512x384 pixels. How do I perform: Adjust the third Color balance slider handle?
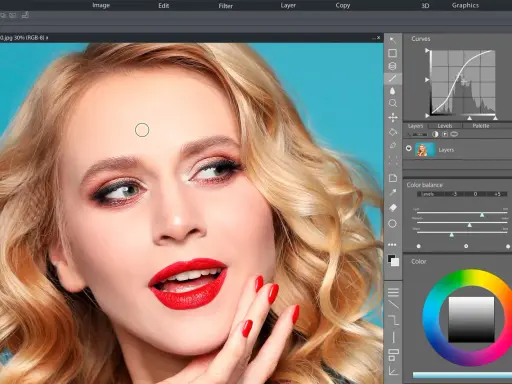tap(451, 235)
